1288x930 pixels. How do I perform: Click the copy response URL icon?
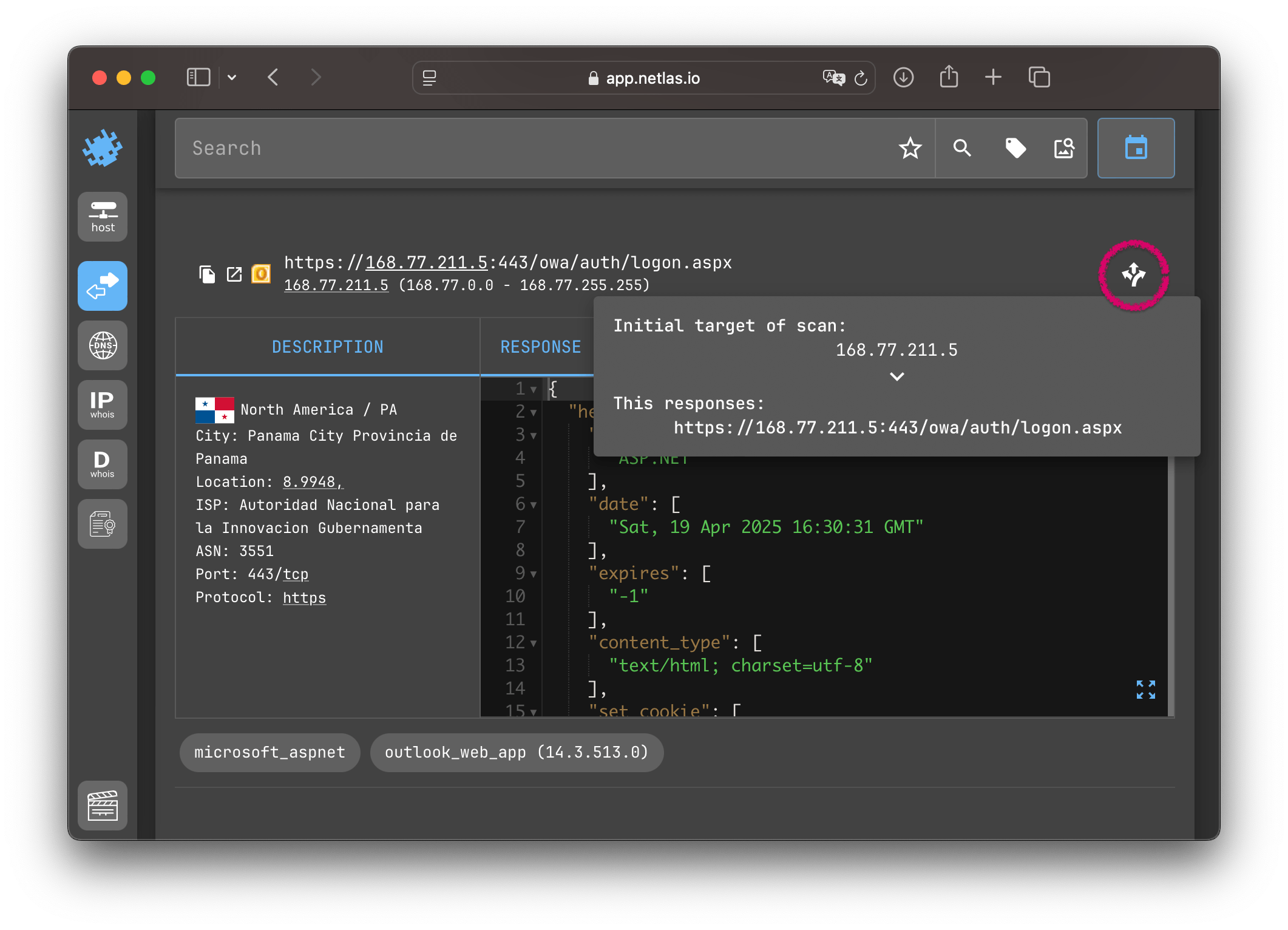(x=207, y=274)
